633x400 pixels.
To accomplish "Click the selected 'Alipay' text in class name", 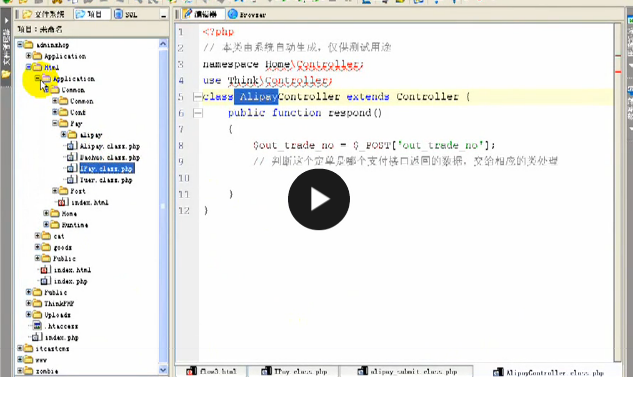I will (x=256, y=97).
